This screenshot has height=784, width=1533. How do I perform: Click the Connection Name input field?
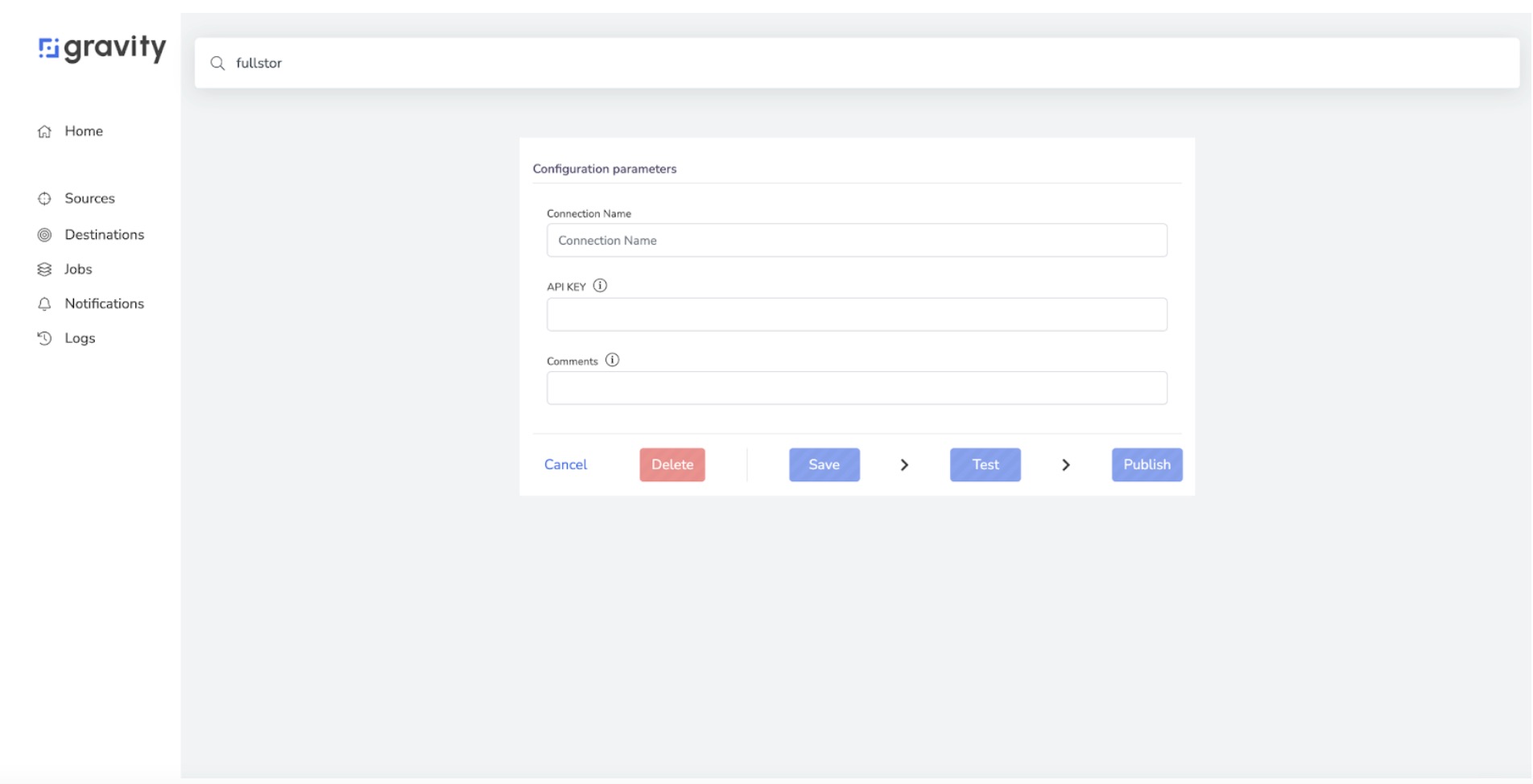(x=856, y=240)
